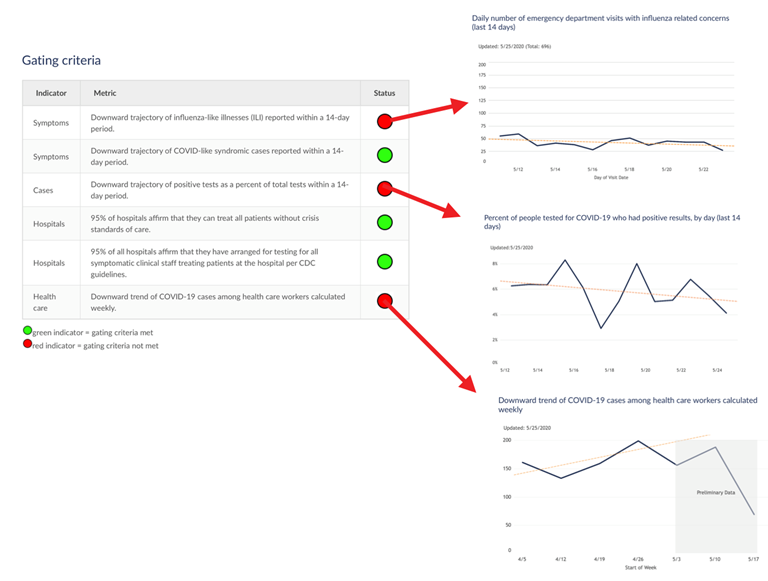Screen dimensions: 768x581
Task: Click the Preliminary Data shaded chart region
Action: [x=715, y=492]
